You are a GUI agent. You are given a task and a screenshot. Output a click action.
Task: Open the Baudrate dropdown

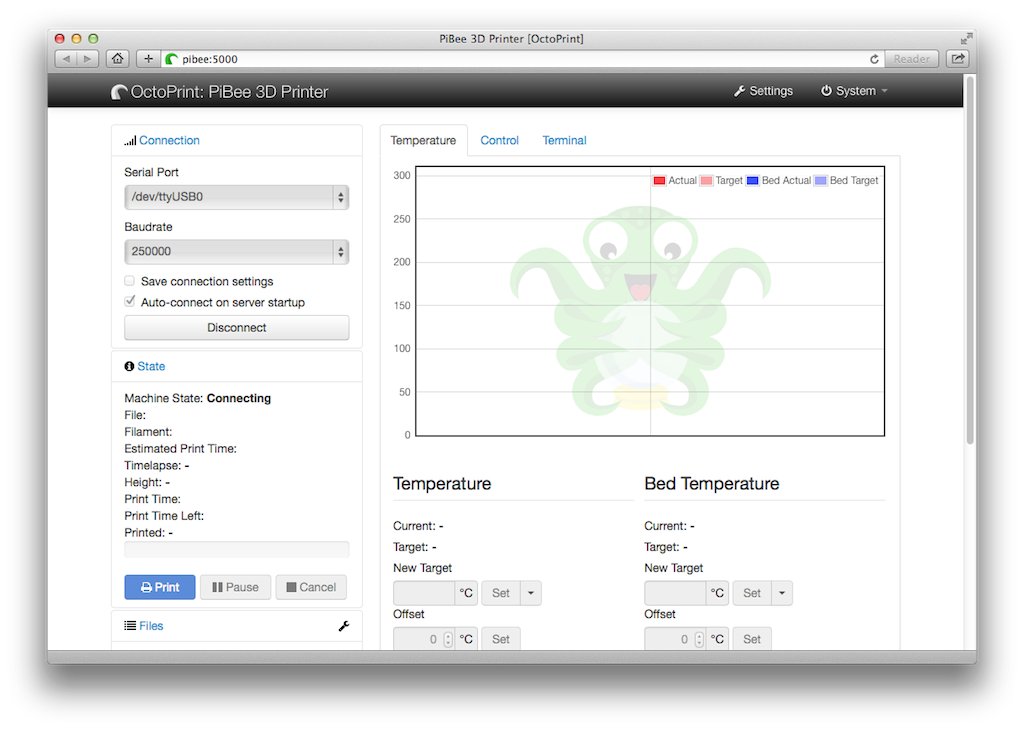[x=236, y=252]
